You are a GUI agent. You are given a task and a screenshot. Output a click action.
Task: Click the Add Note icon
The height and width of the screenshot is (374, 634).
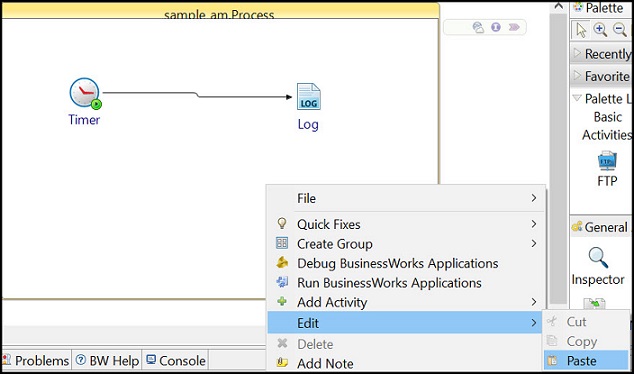click(x=282, y=363)
